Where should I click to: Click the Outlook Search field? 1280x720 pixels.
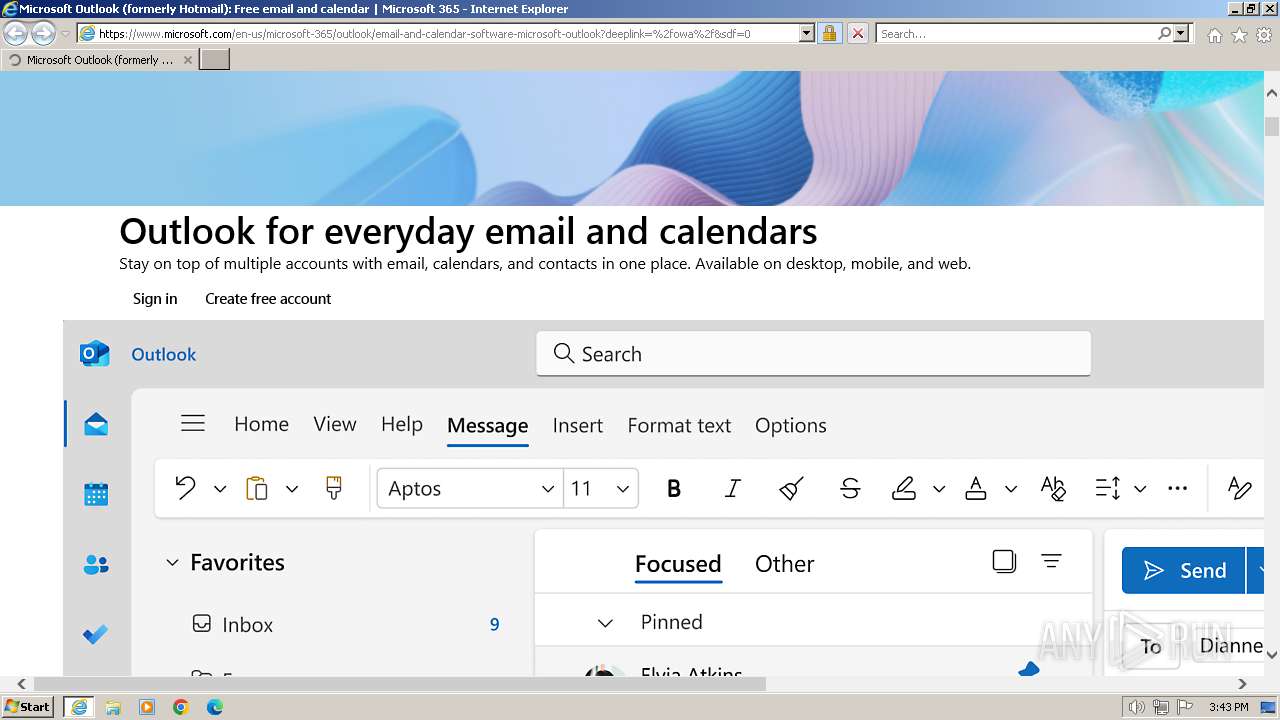coord(813,354)
